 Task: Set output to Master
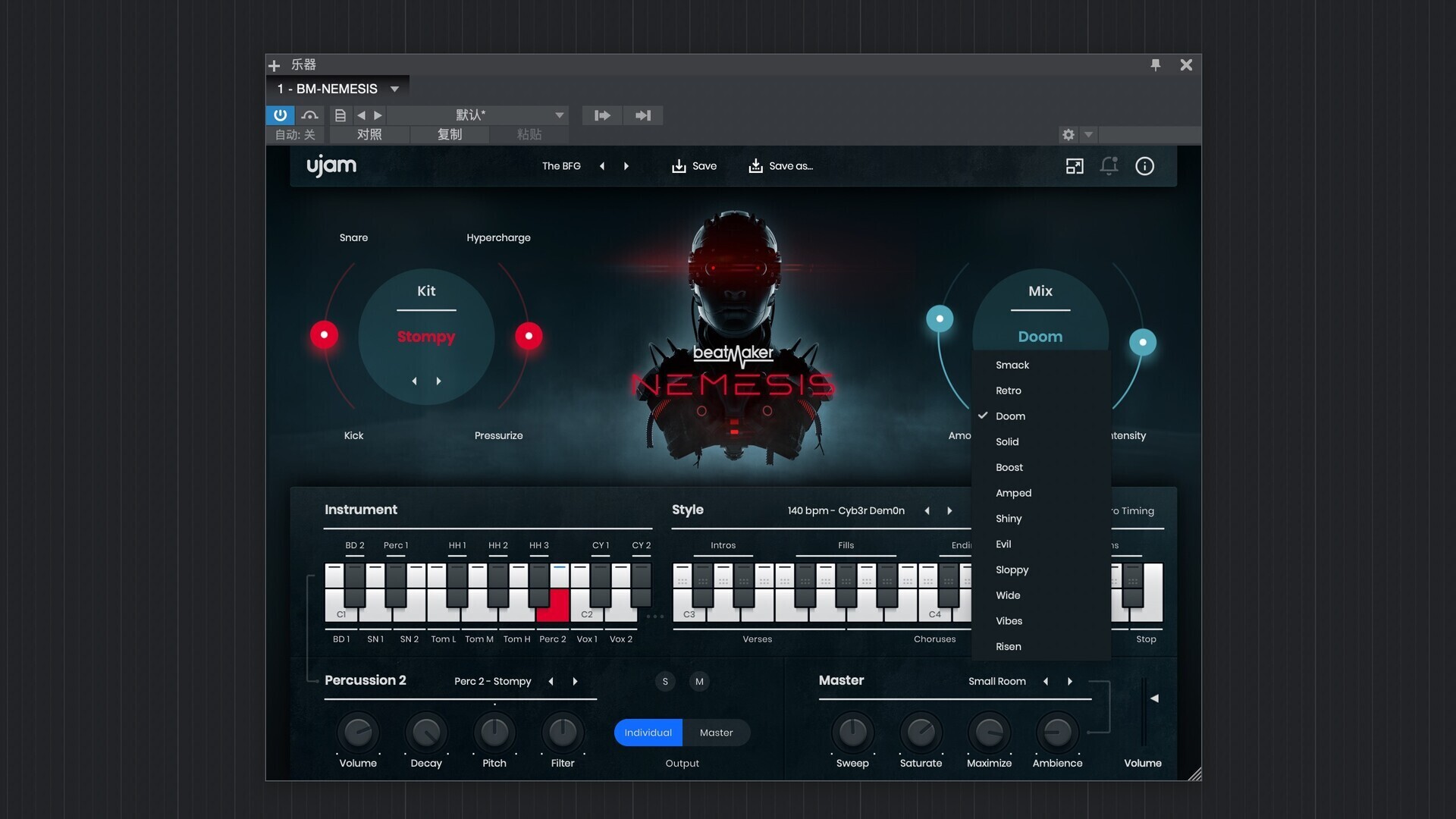coord(716,733)
